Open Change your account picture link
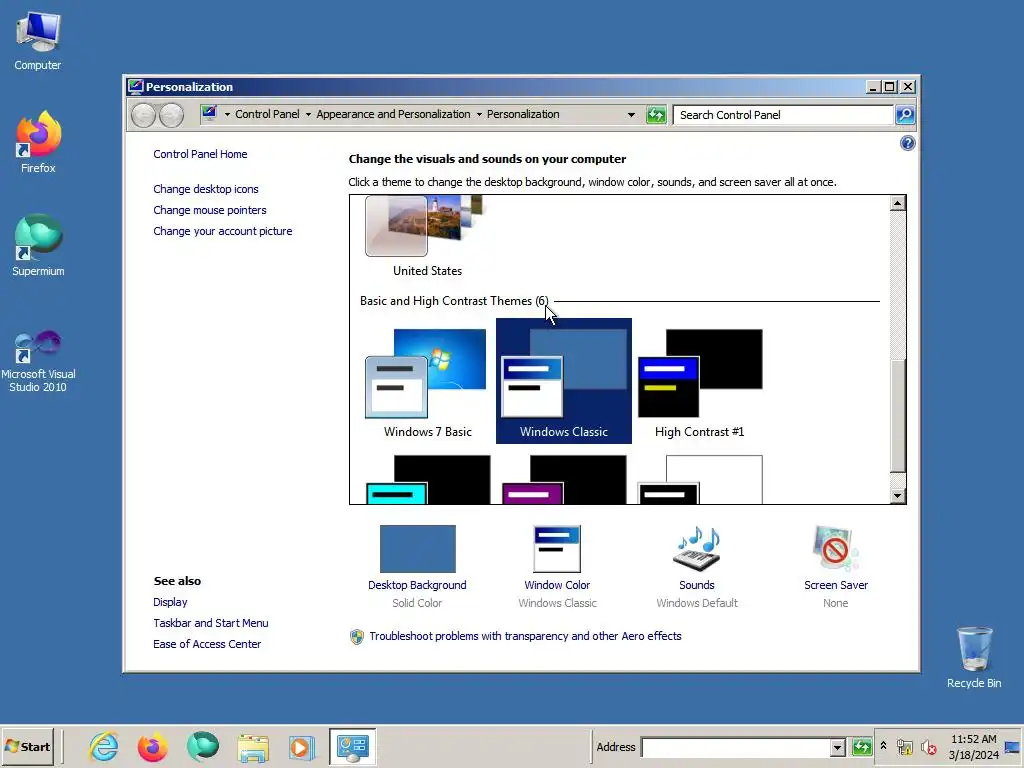This screenshot has height=768, width=1024. point(223,231)
